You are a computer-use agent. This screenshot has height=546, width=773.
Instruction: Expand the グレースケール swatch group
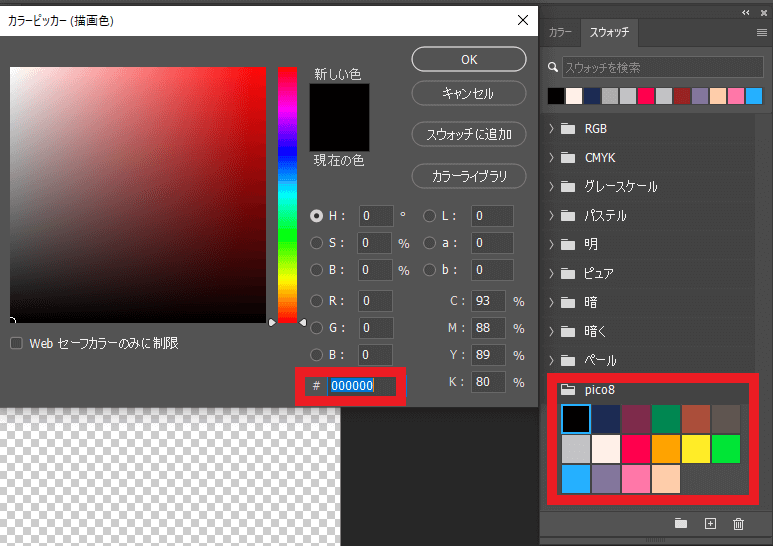tap(552, 187)
